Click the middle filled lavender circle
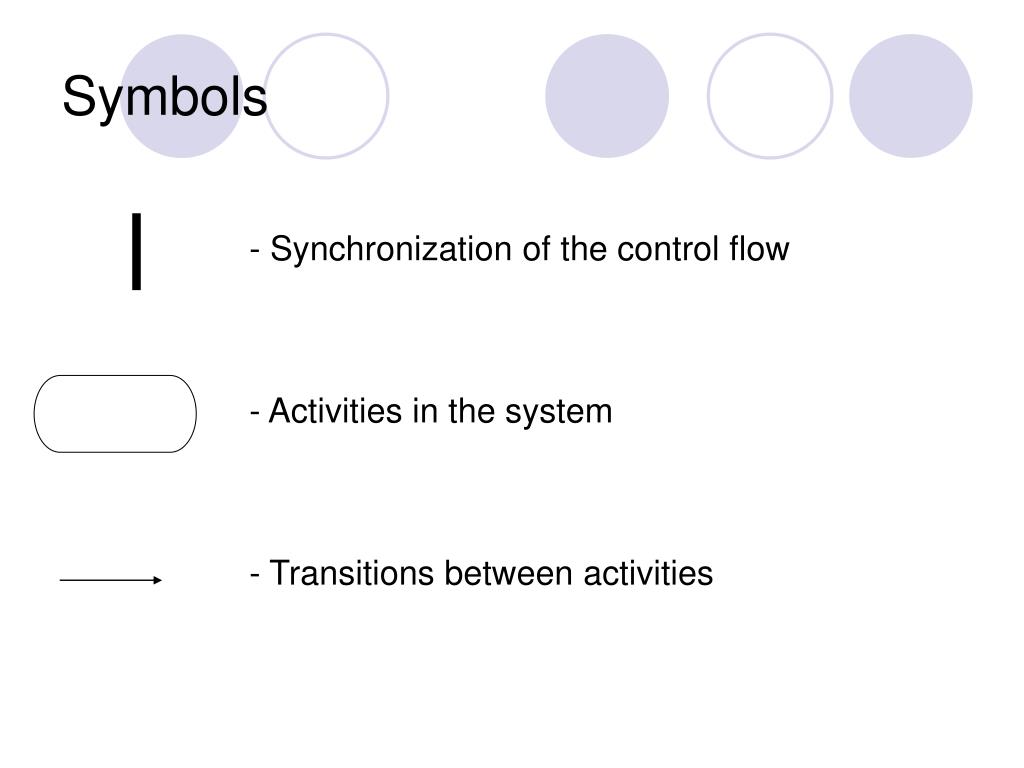The image size is (1024, 768). [x=607, y=96]
